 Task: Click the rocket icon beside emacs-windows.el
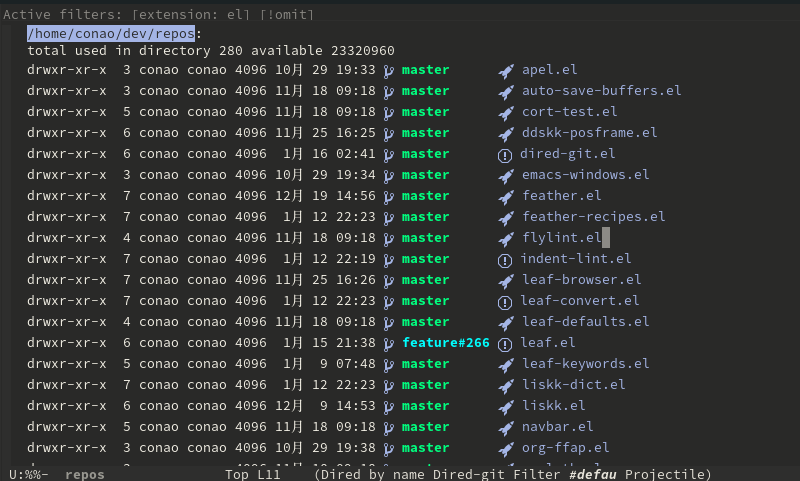tap(506, 176)
